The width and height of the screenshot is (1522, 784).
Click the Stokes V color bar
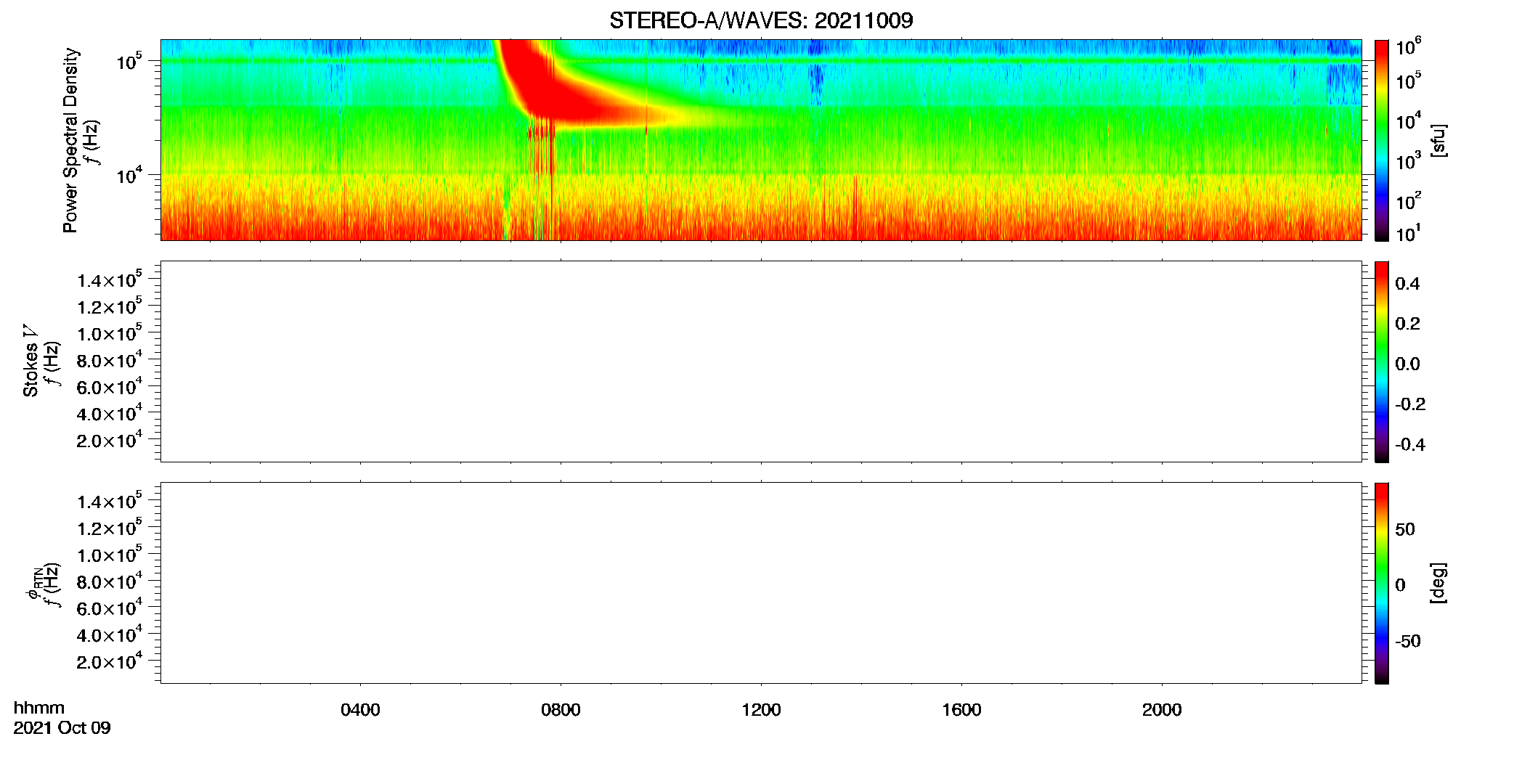pyautogui.click(x=1382, y=362)
